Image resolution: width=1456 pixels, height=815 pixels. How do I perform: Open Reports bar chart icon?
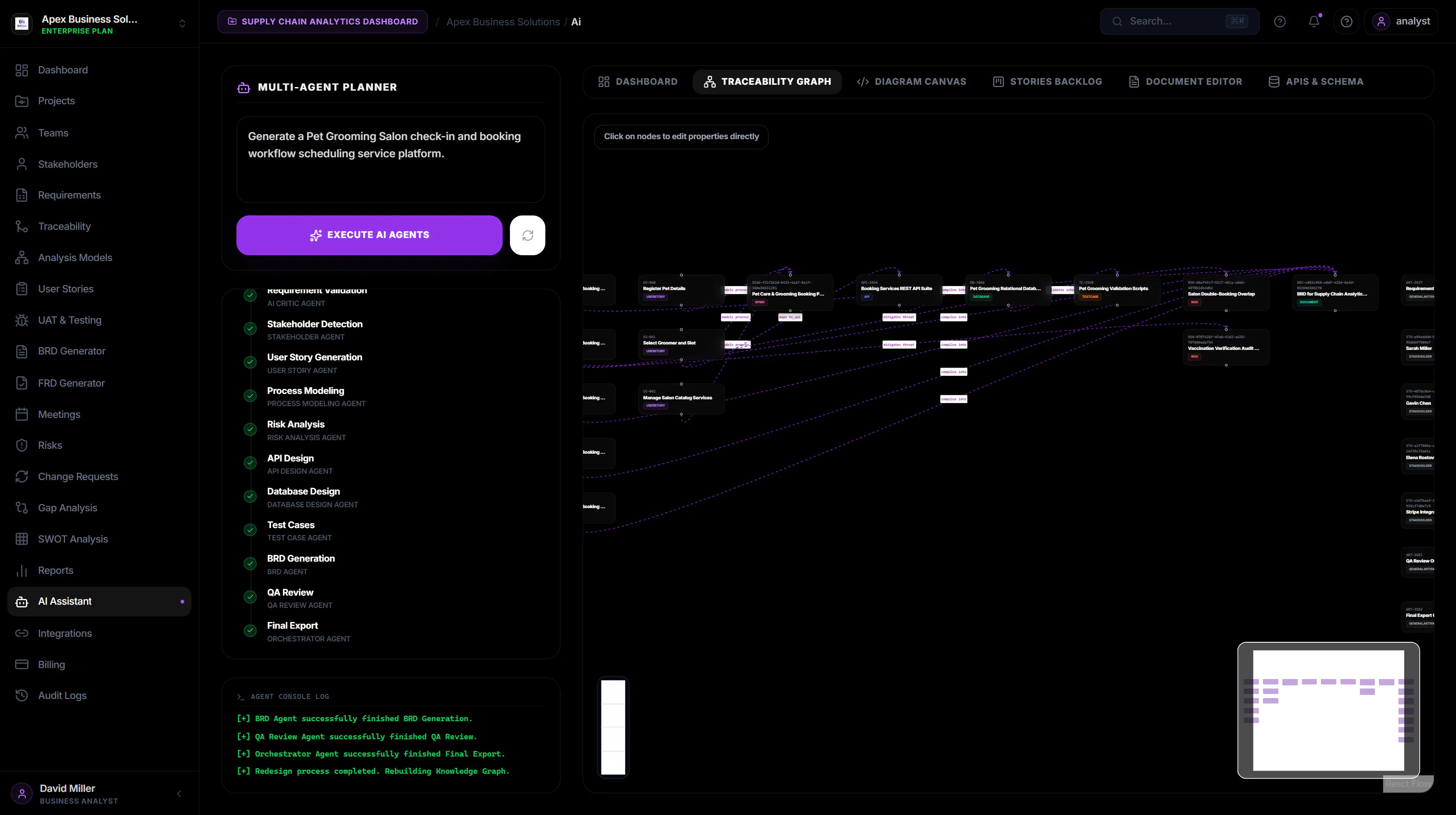click(x=21, y=571)
